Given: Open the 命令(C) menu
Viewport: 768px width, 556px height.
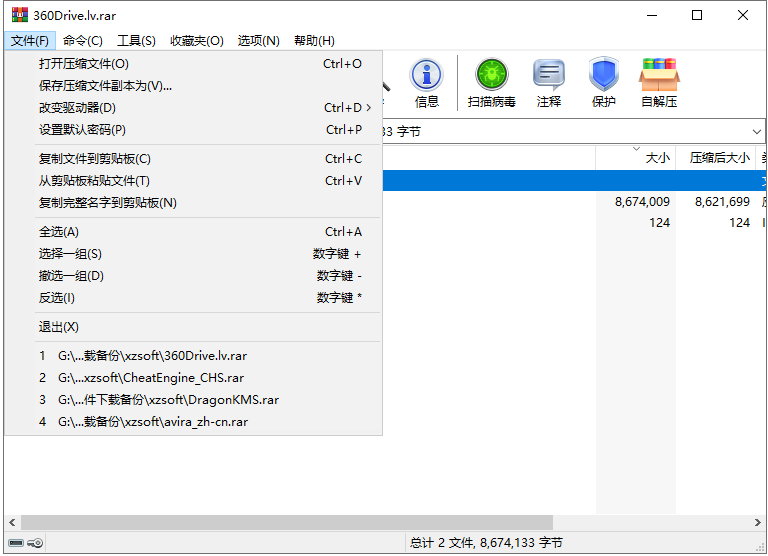Looking at the screenshot, I should point(83,41).
